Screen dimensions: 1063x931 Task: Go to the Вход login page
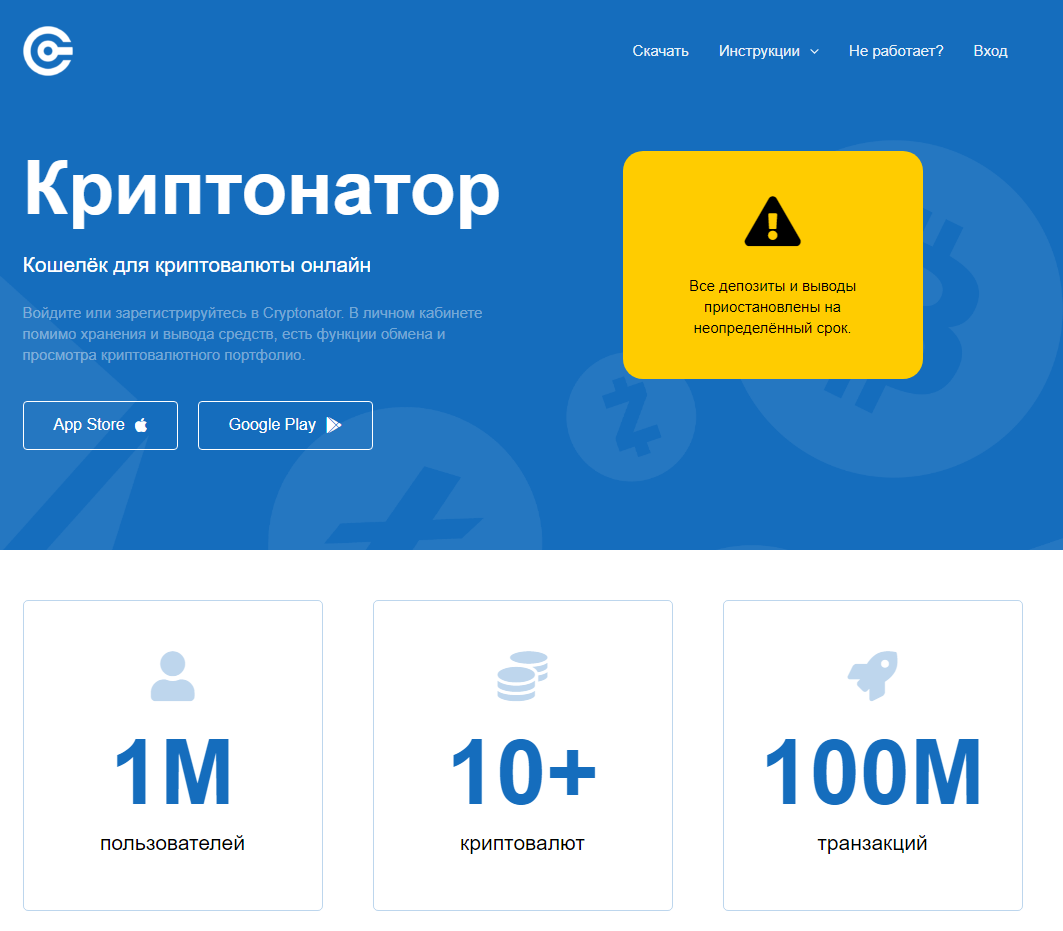990,51
